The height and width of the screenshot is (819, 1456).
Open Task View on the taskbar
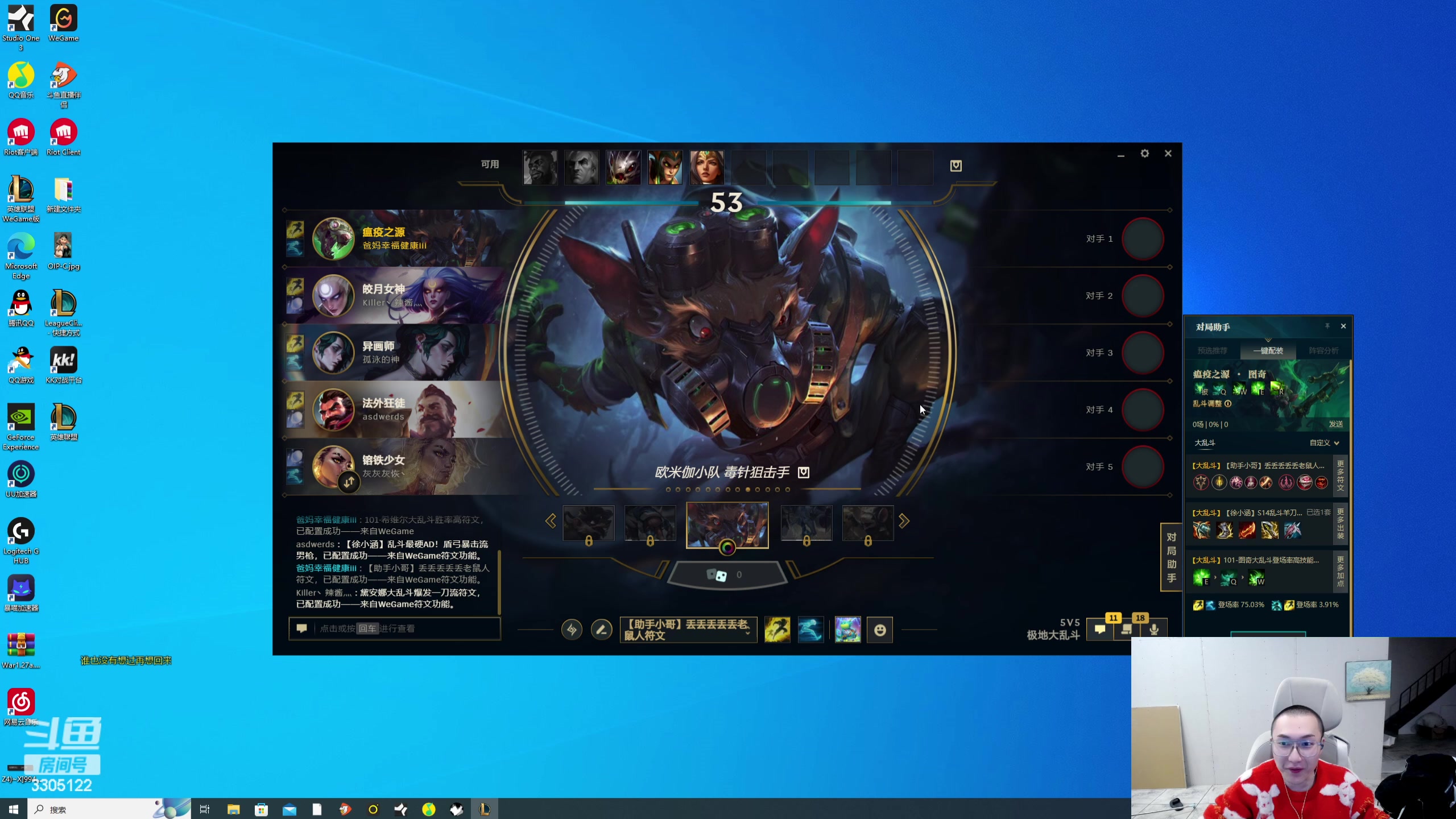click(x=205, y=809)
